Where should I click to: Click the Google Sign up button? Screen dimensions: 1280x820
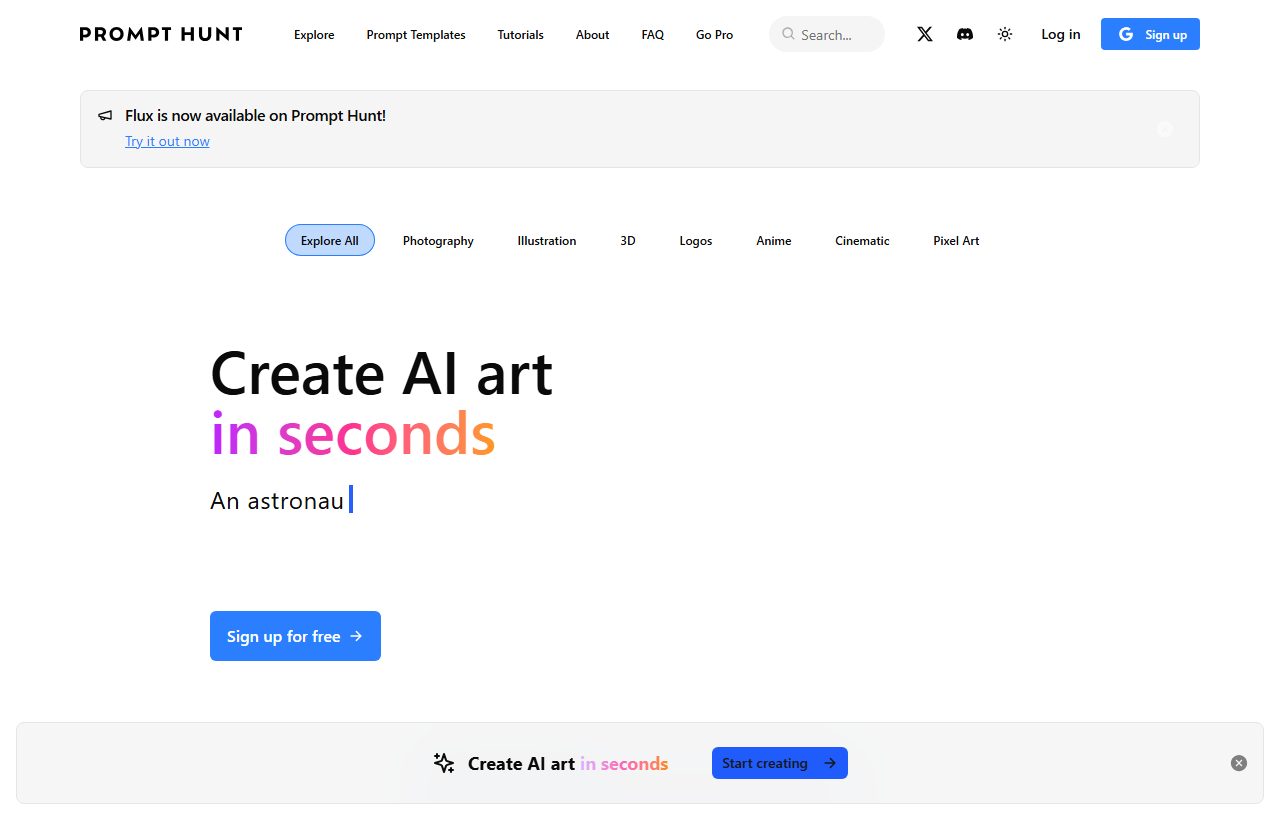click(x=1150, y=34)
